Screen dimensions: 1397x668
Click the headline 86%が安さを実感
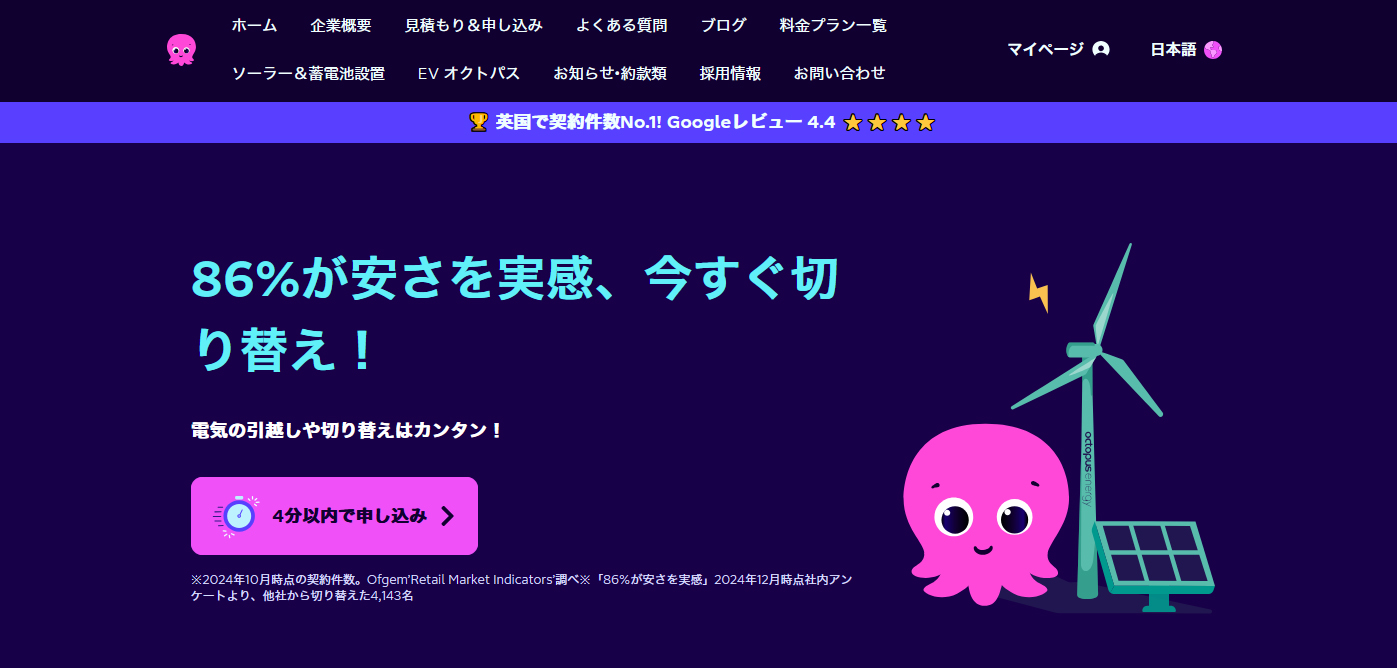[x=515, y=314]
